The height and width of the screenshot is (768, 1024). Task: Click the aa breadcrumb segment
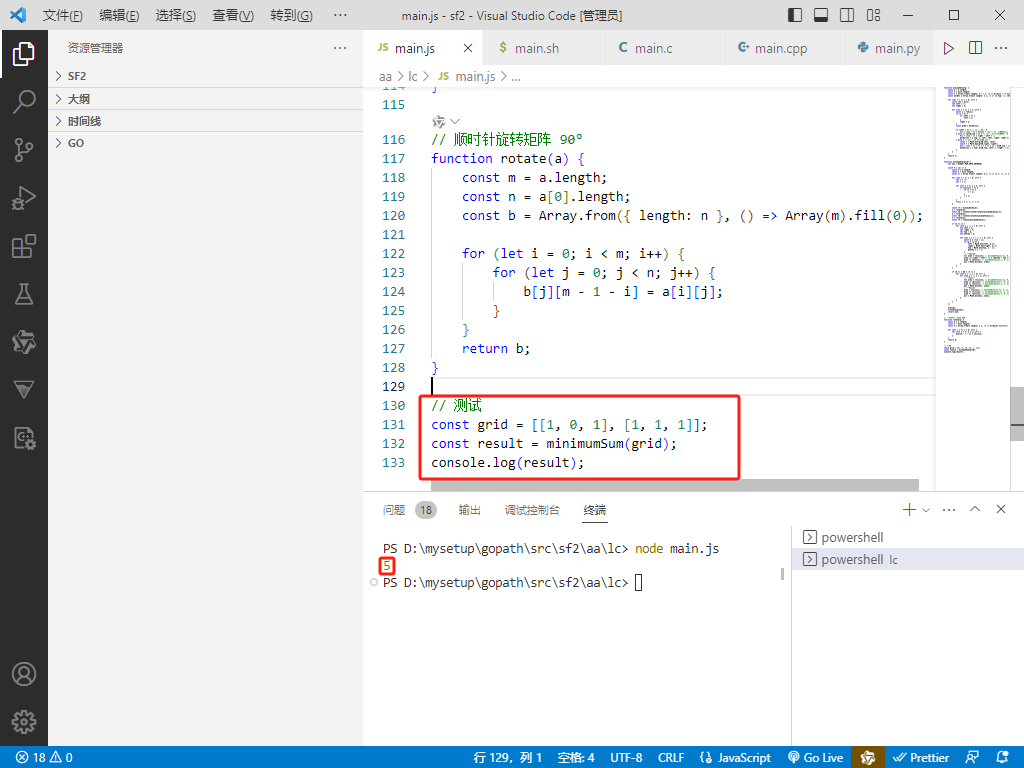click(x=385, y=76)
